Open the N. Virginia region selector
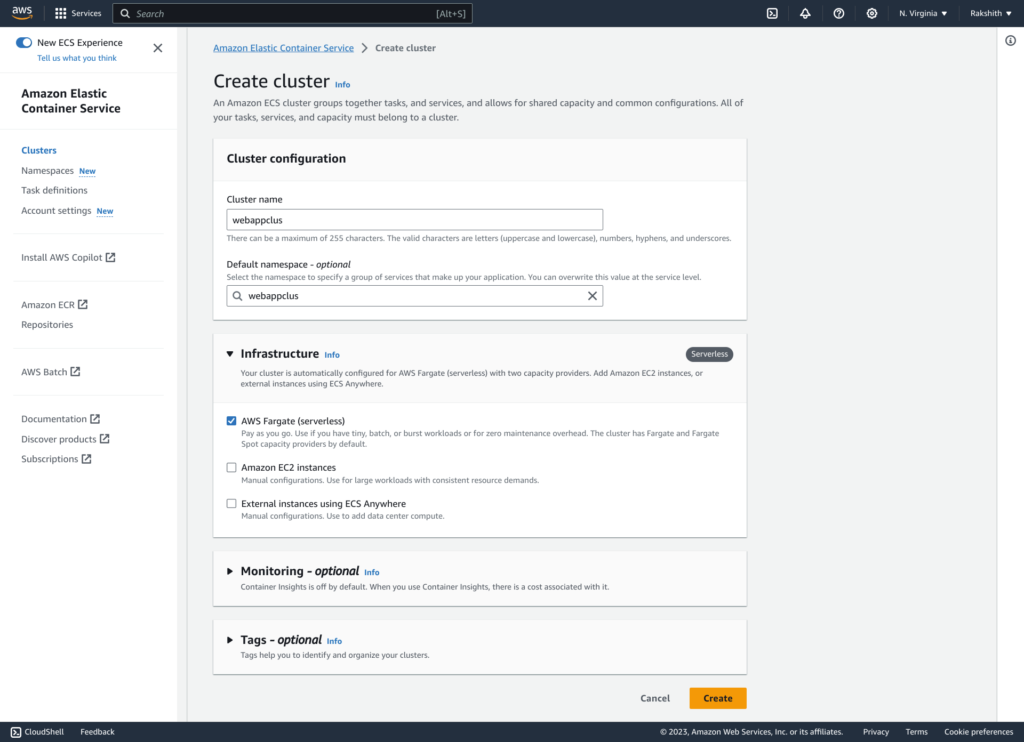Viewport: 1024px width, 742px height. 923,13
